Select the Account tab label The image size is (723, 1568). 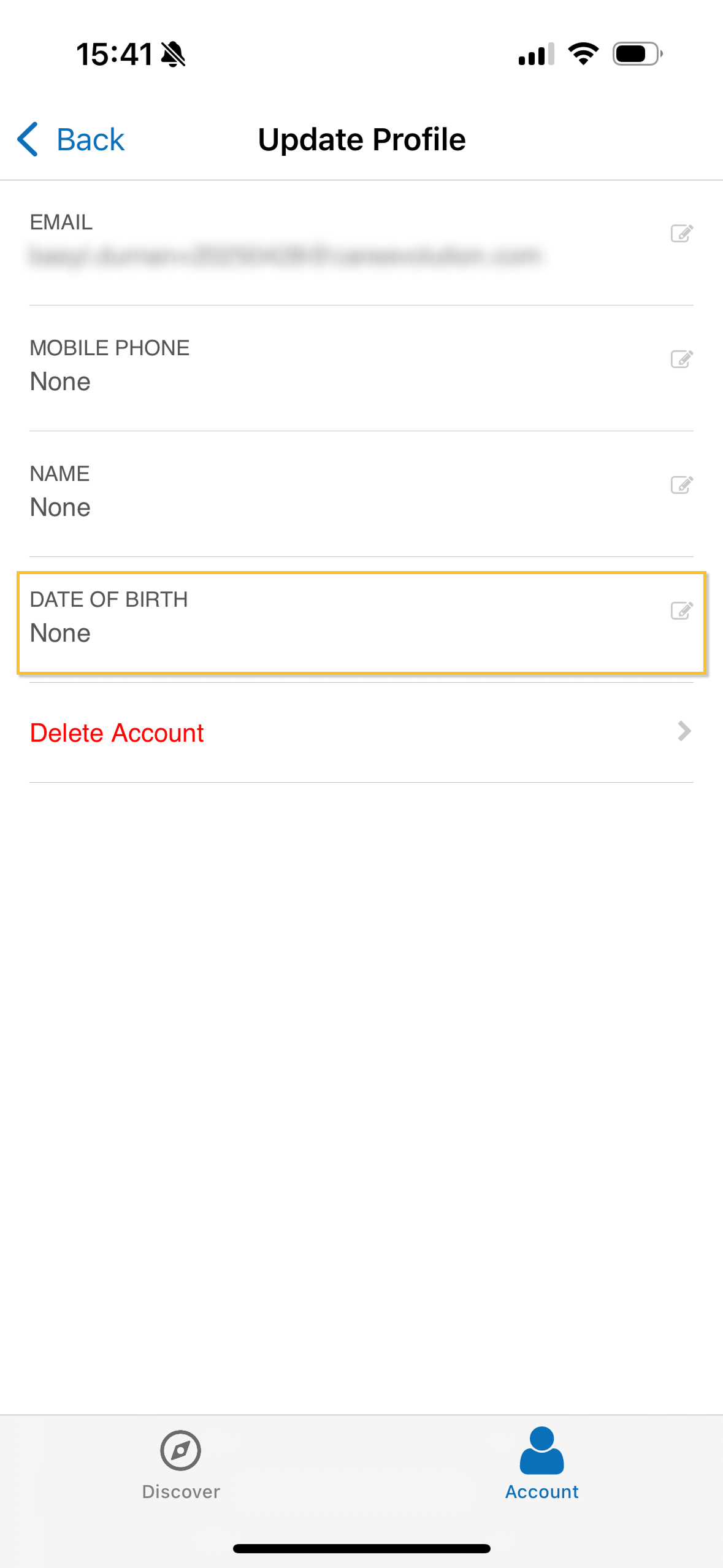point(541,1492)
